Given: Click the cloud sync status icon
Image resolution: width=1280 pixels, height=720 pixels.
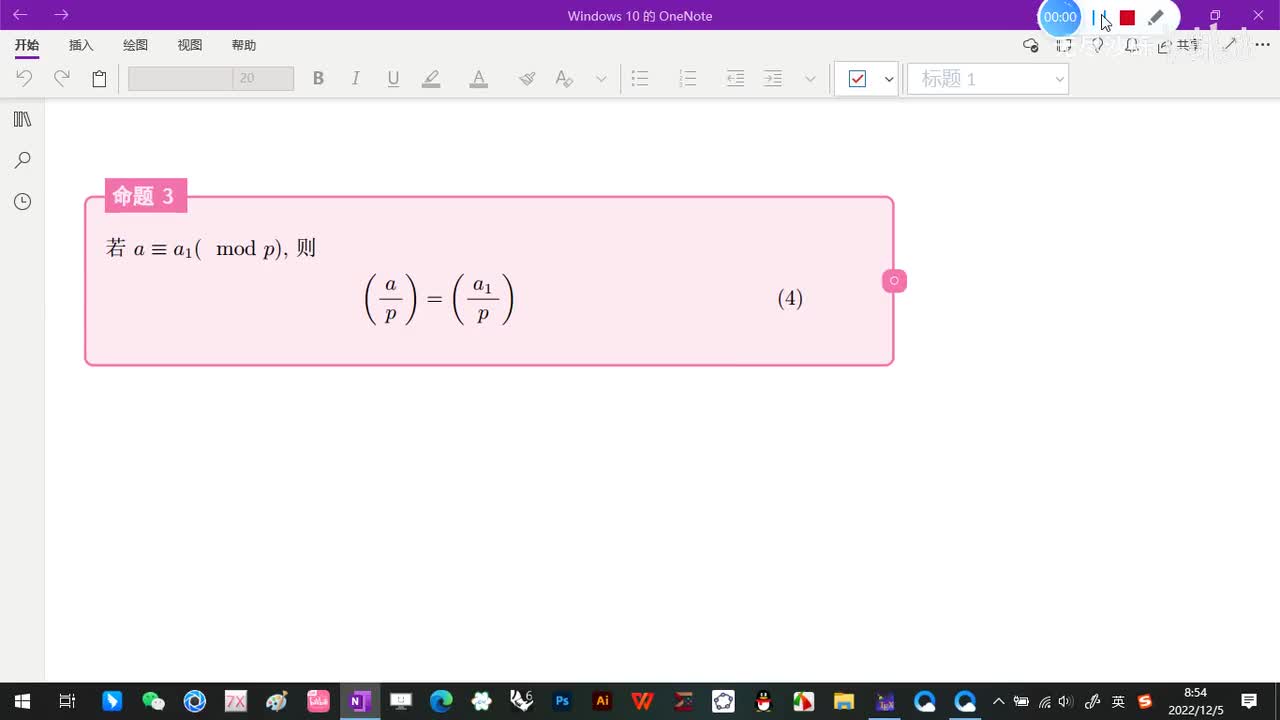Looking at the screenshot, I should 1031,45.
